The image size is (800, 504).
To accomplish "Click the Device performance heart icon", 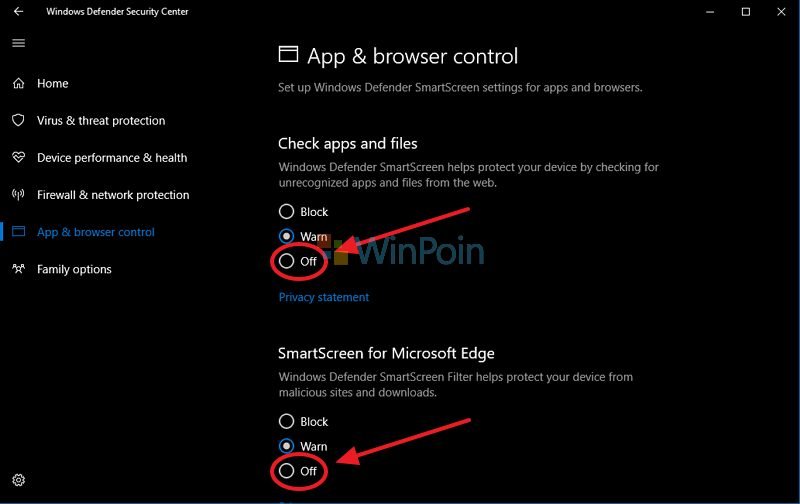I will coord(18,158).
